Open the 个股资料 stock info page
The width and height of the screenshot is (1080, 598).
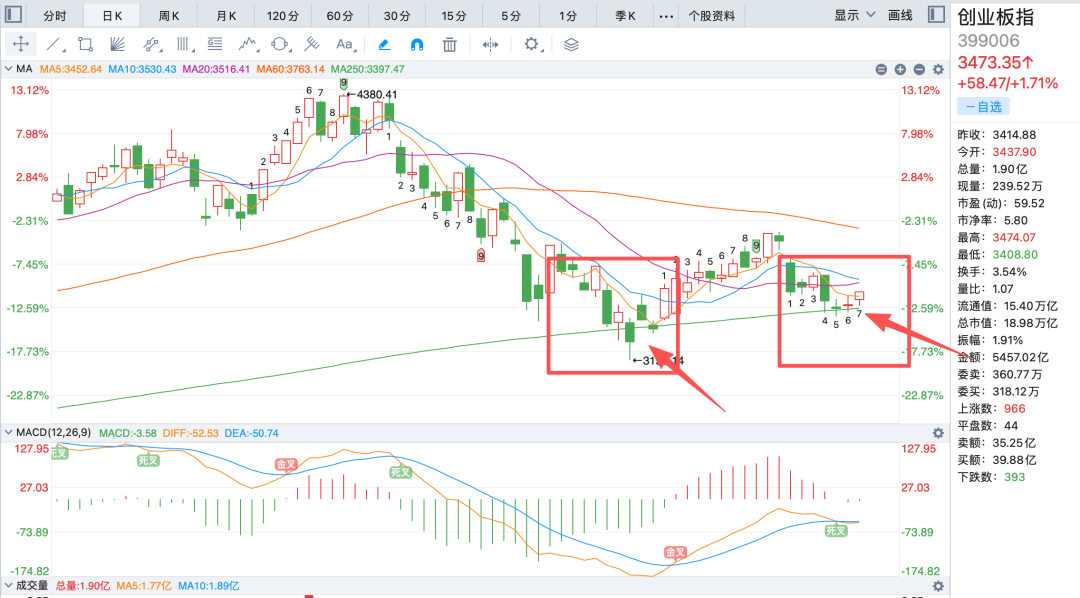point(712,15)
